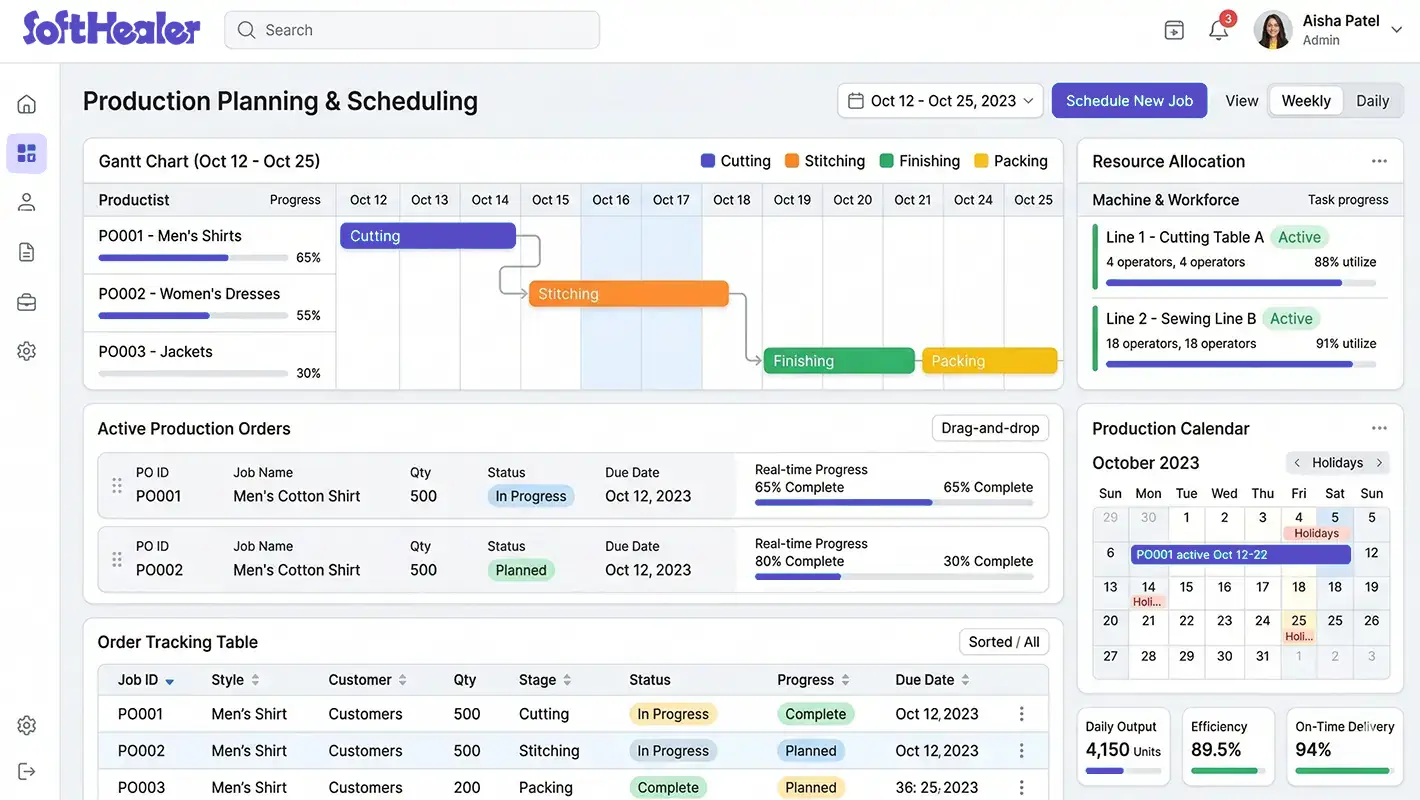Select the Dashboard grid icon in the sidebar

[x=26, y=153]
